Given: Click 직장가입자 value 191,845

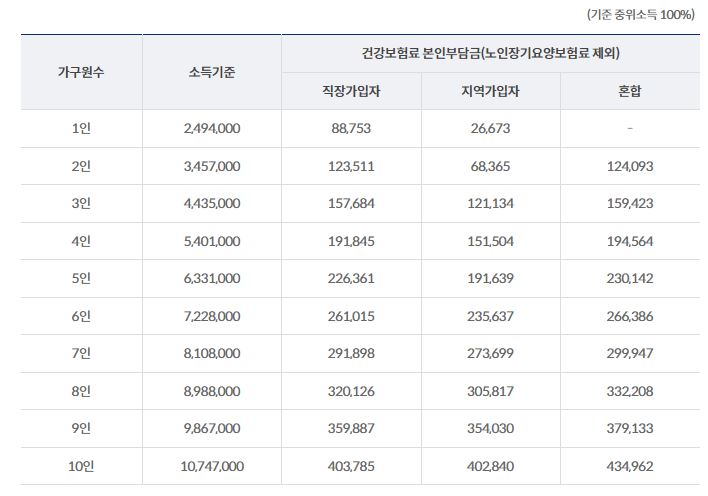Looking at the screenshot, I should coord(351,241).
